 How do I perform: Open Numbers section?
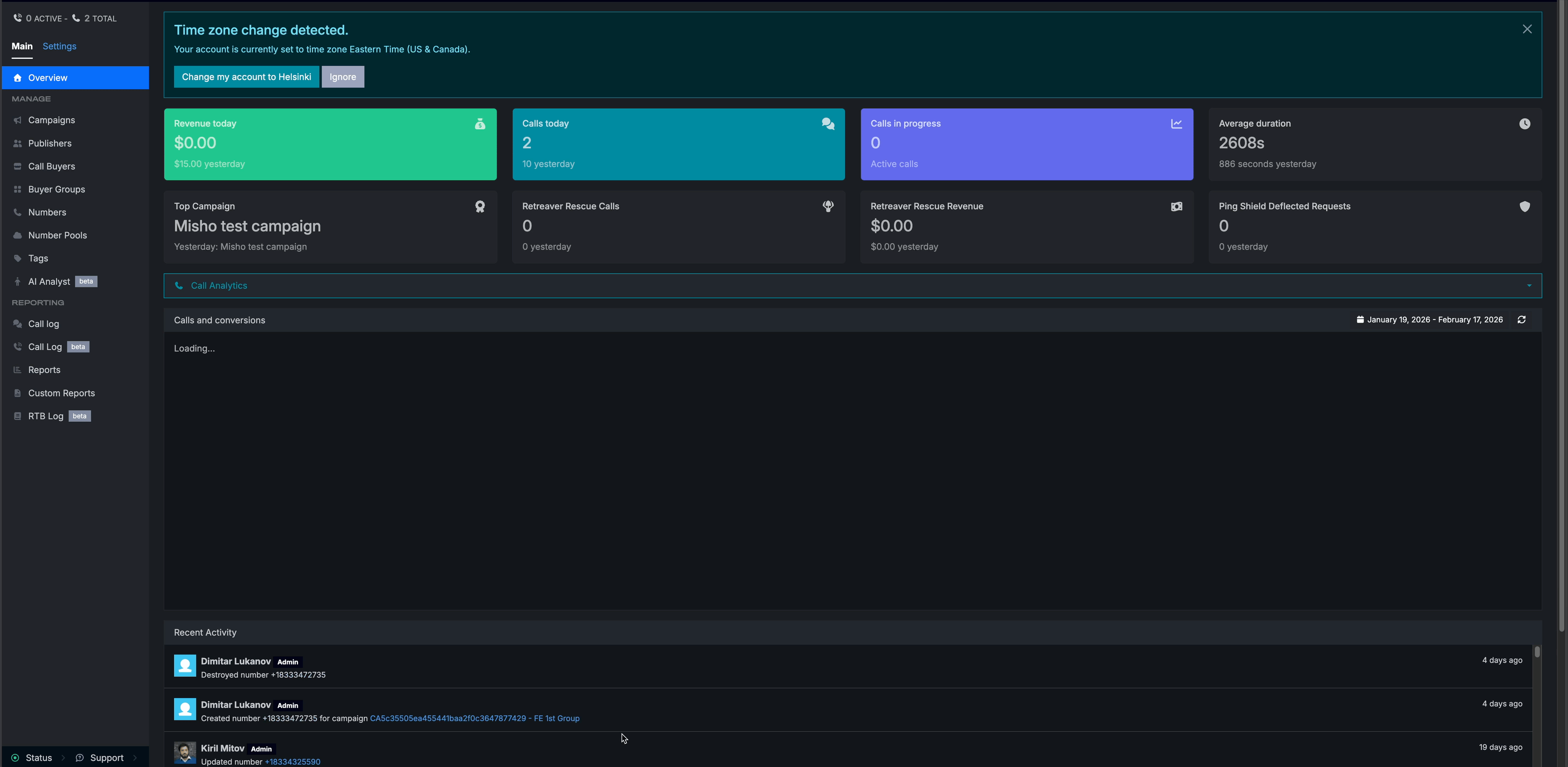point(47,212)
